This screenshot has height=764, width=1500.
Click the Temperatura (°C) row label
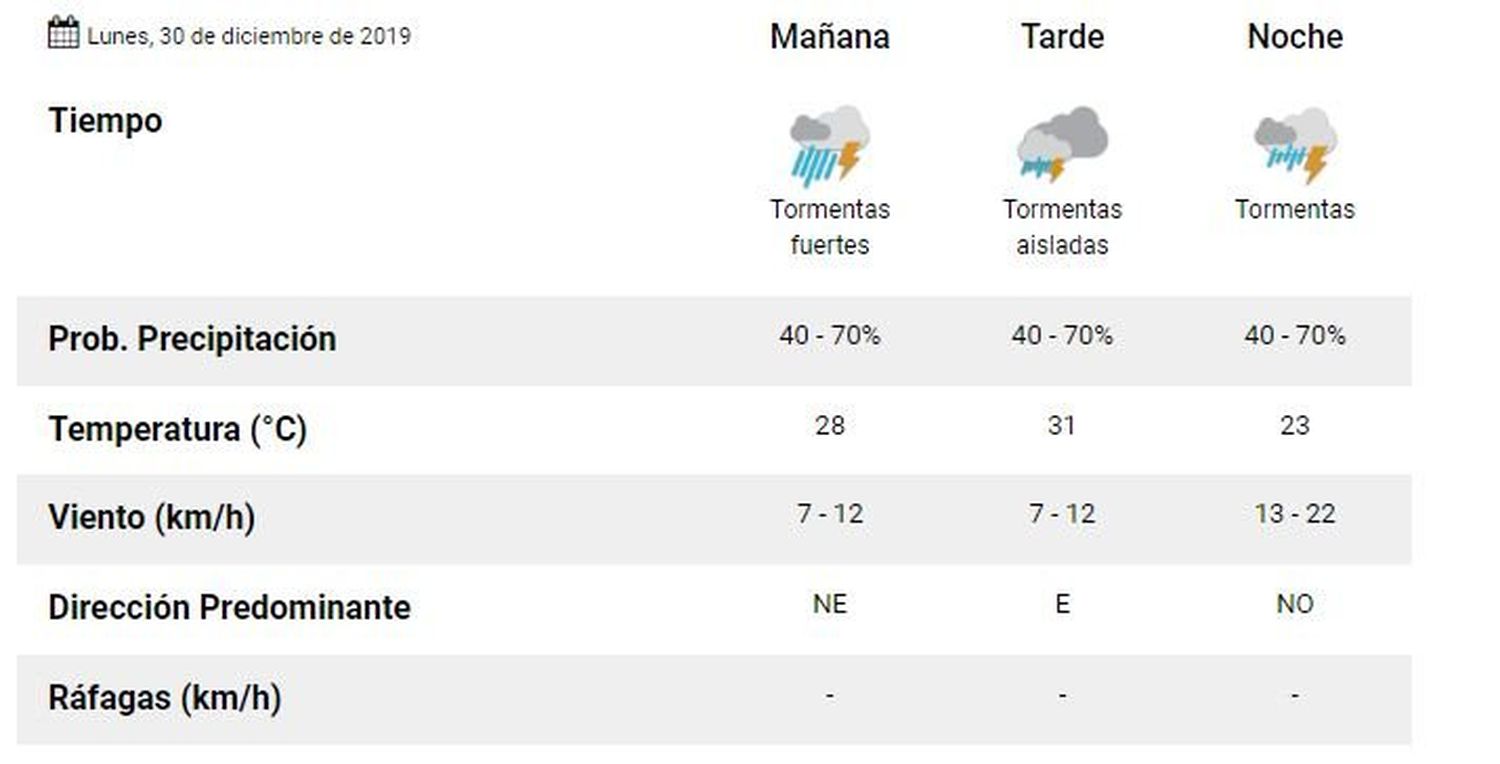(177, 429)
